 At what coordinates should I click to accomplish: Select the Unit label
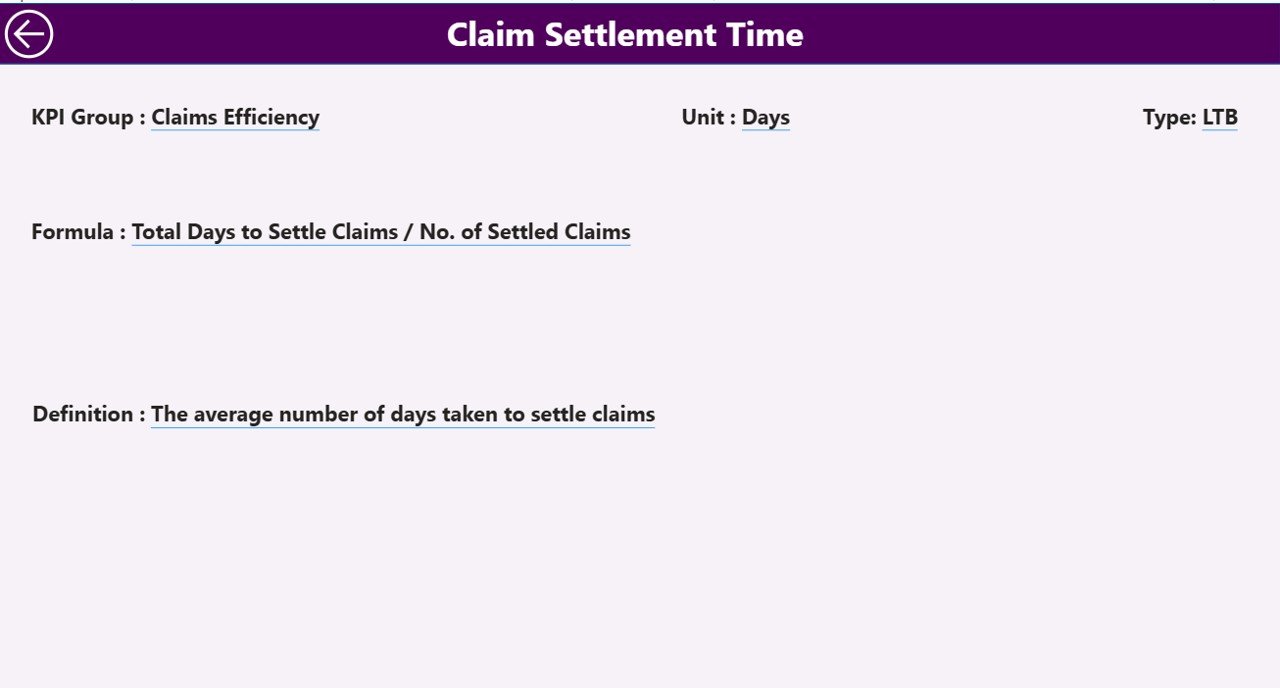pyautogui.click(x=701, y=117)
